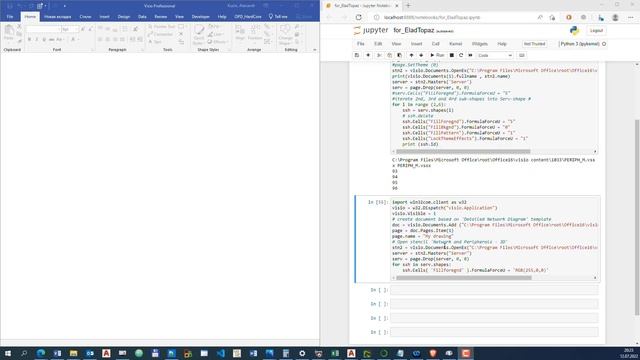Open Quick Styles gallery in Visio
Viewport: 640px width, 360px height.
[x=199, y=35]
